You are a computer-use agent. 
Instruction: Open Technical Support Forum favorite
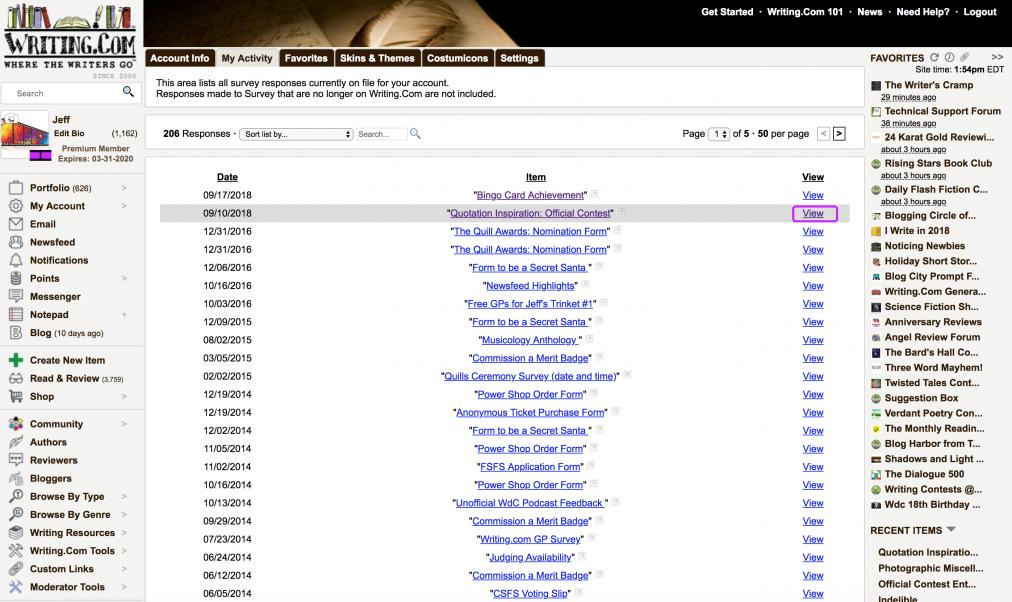coord(942,111)
